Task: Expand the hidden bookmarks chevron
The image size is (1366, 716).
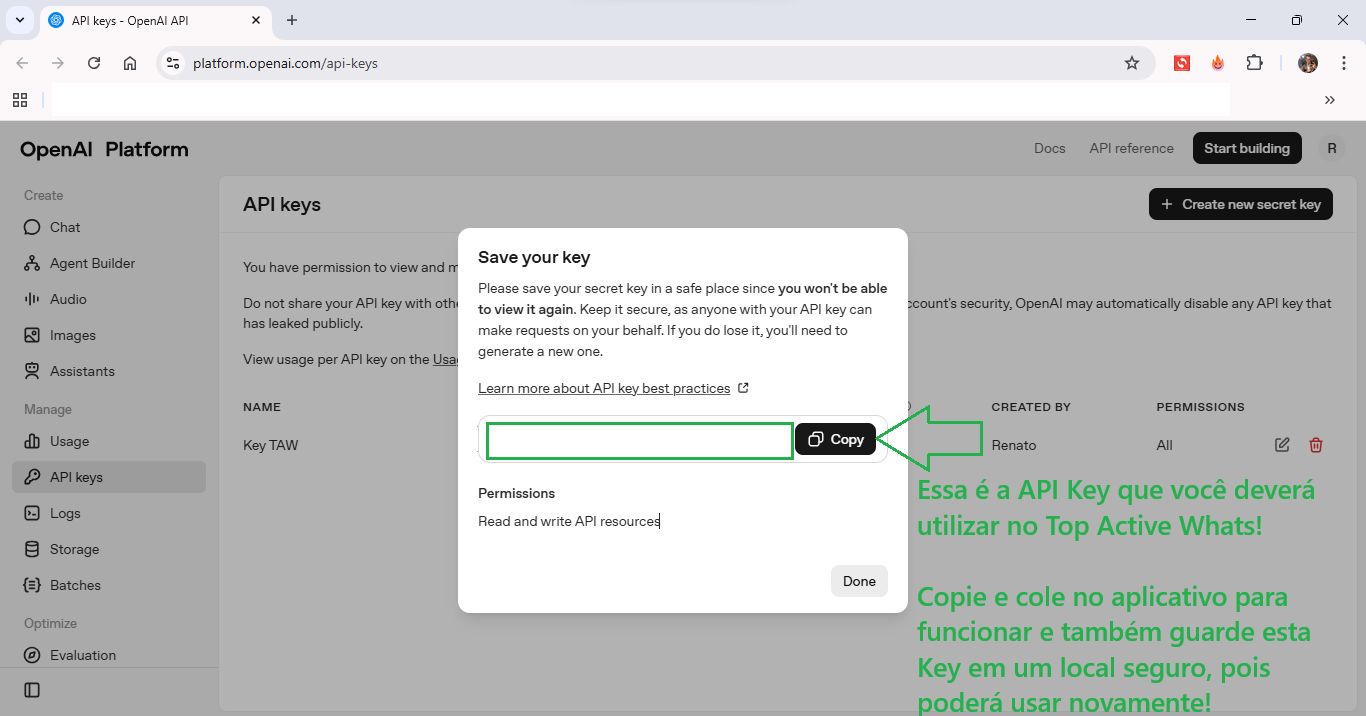Action: click(1329, 100)
